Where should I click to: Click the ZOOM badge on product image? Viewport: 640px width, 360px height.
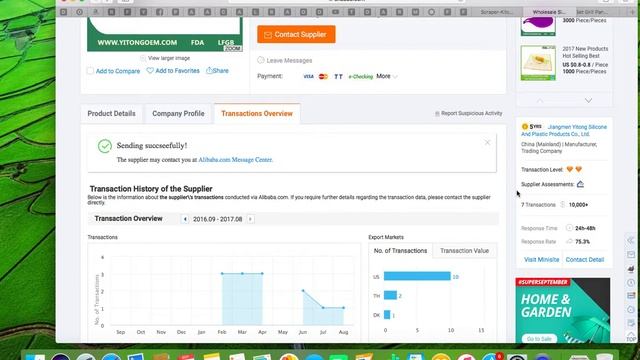(x=233, y=49)
